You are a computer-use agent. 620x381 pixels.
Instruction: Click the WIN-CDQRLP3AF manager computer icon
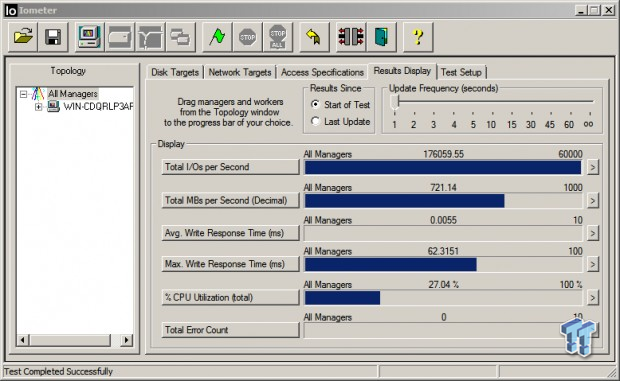click(53, 106)
